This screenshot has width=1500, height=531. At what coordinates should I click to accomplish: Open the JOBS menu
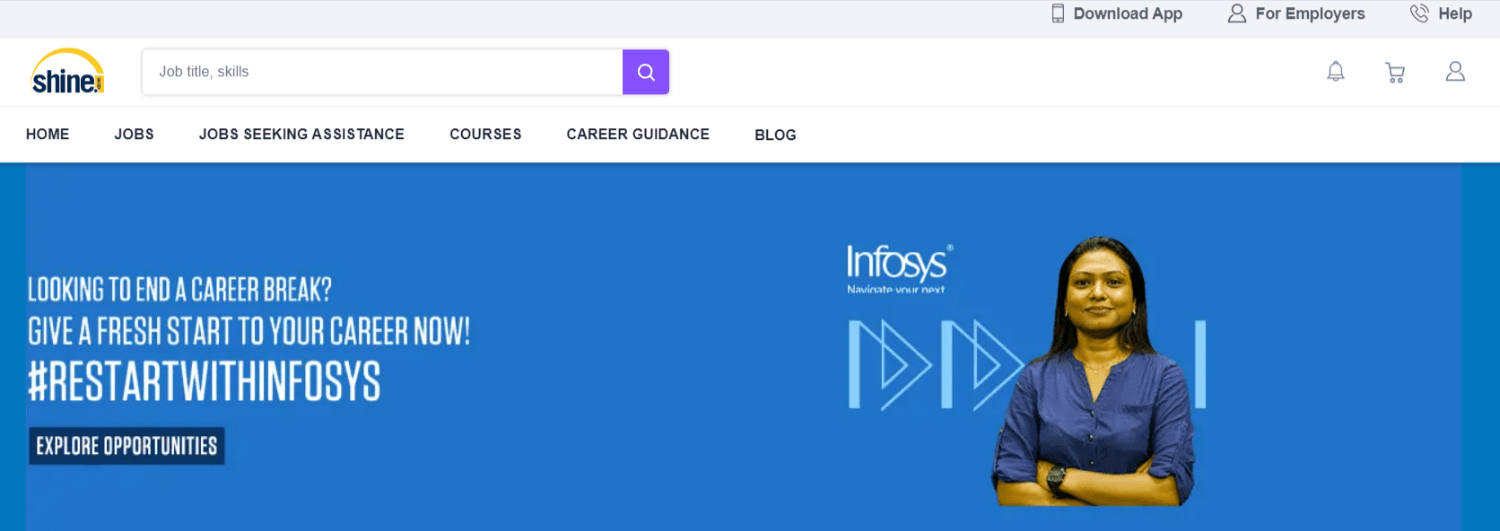coord(134,134)
